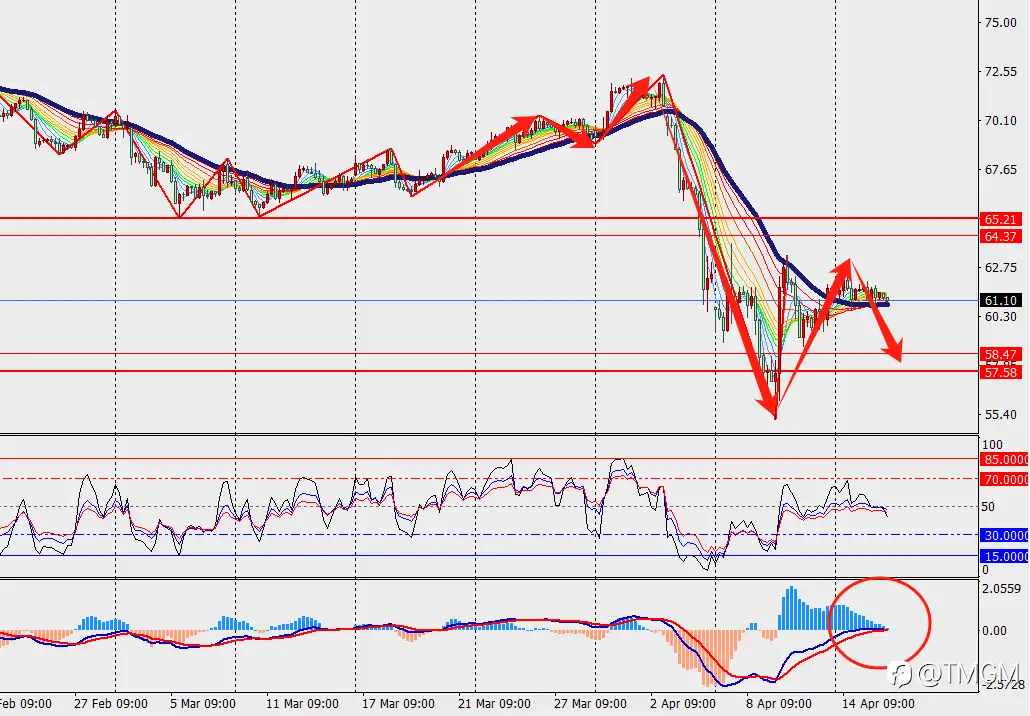Click the 2 Apr 09:00 time label
The width and height of the screenshot is (1030, 716).
pos(683,704)
